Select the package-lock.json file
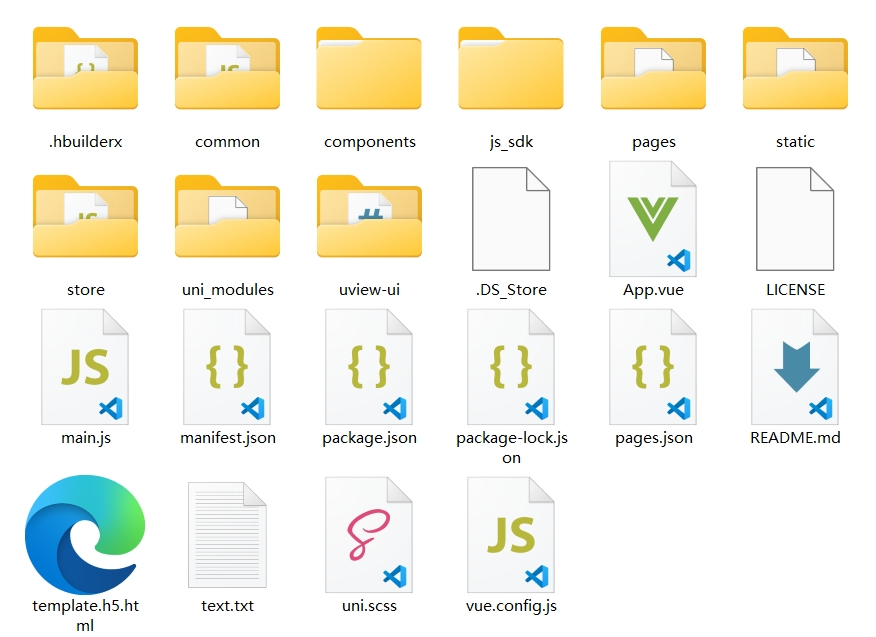This screenshot has height=637, width=876. (x=511, y=367)
